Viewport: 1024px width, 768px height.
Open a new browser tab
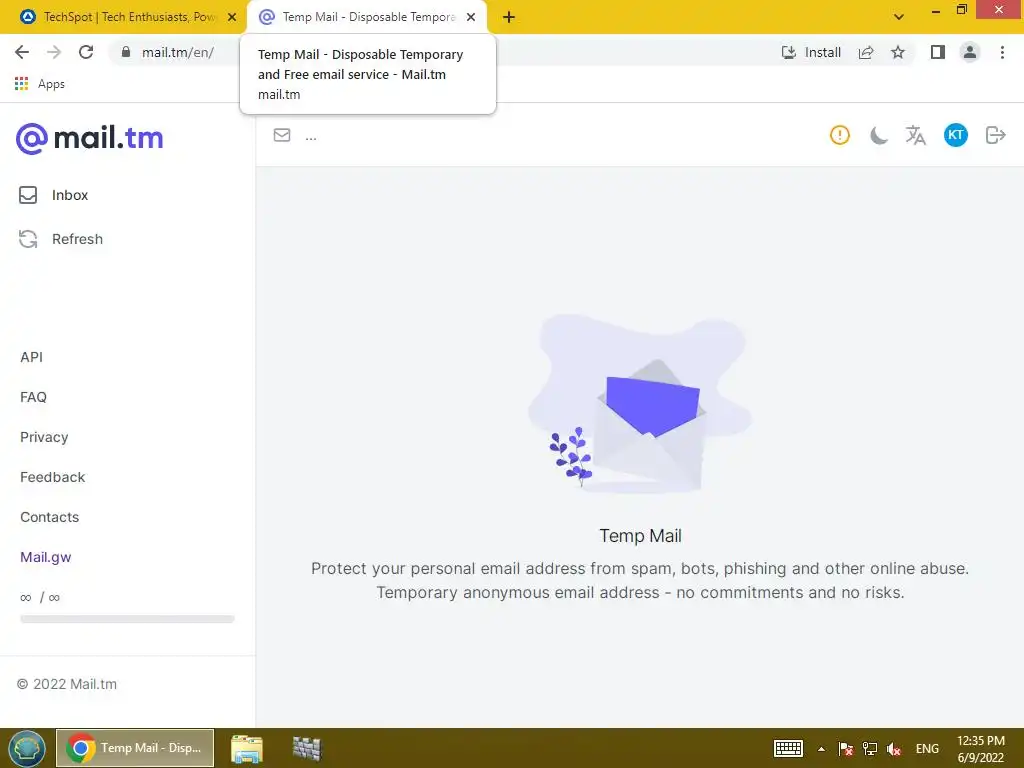coord(509,18)
